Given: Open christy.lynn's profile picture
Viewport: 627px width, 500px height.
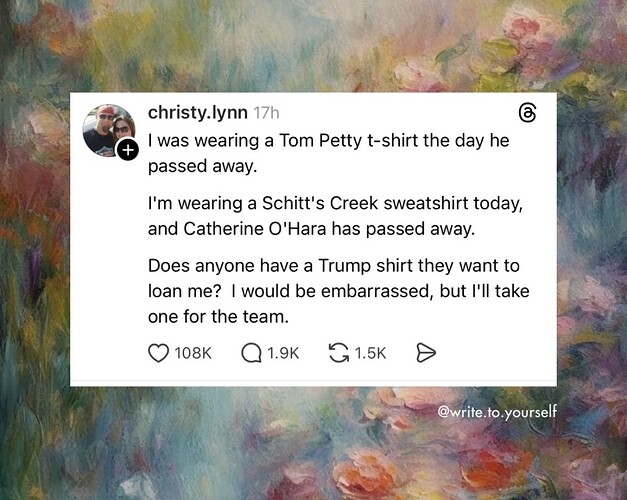Looking at the screenshot, I should click(x=108, y=130).
